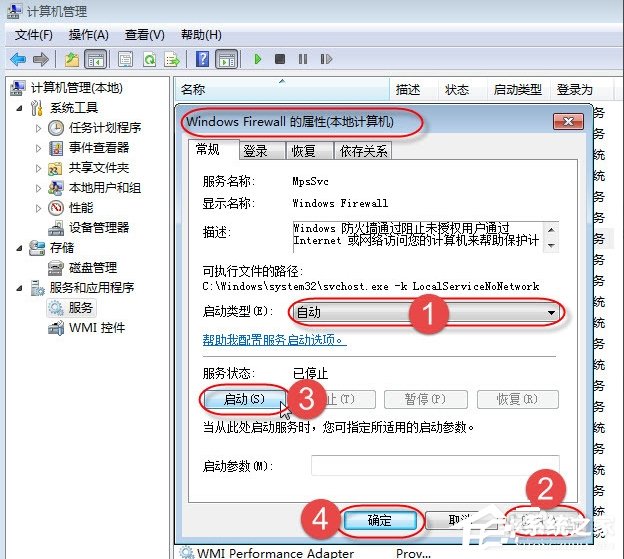Click the 确定 button

coord(379,520)
